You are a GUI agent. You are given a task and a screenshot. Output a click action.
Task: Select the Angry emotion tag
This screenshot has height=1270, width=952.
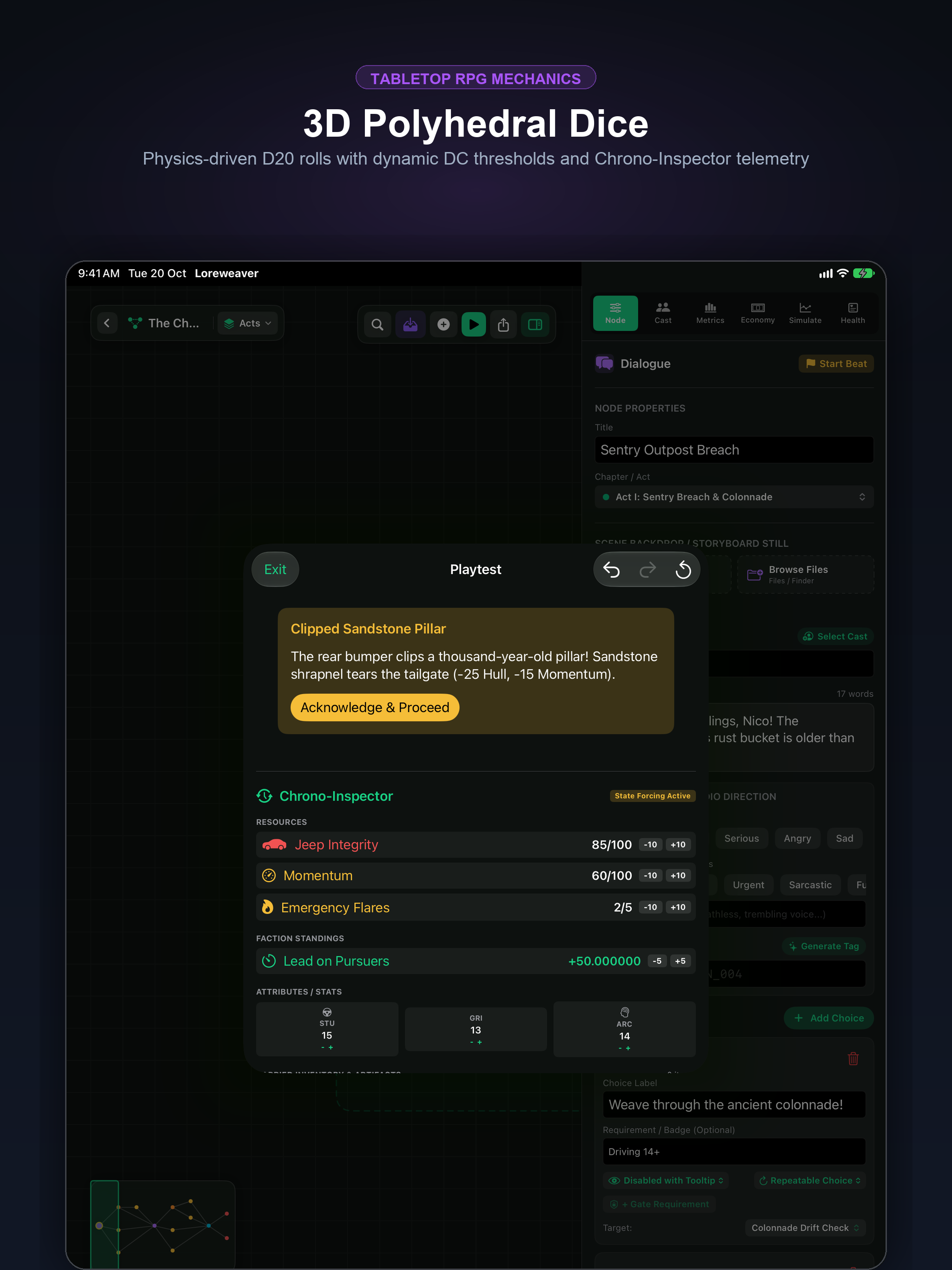pos(797,838)
